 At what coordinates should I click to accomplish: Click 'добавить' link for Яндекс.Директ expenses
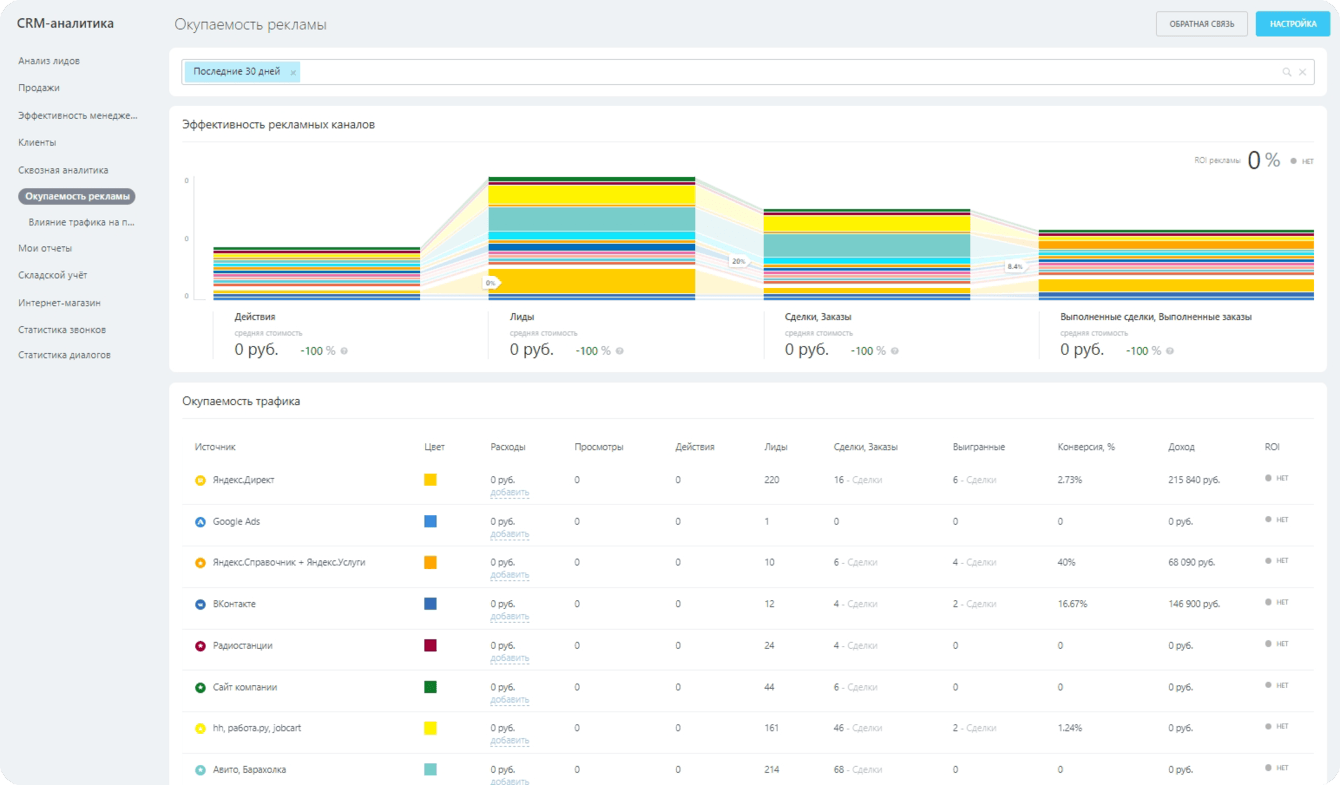click(x=509, y=493)
